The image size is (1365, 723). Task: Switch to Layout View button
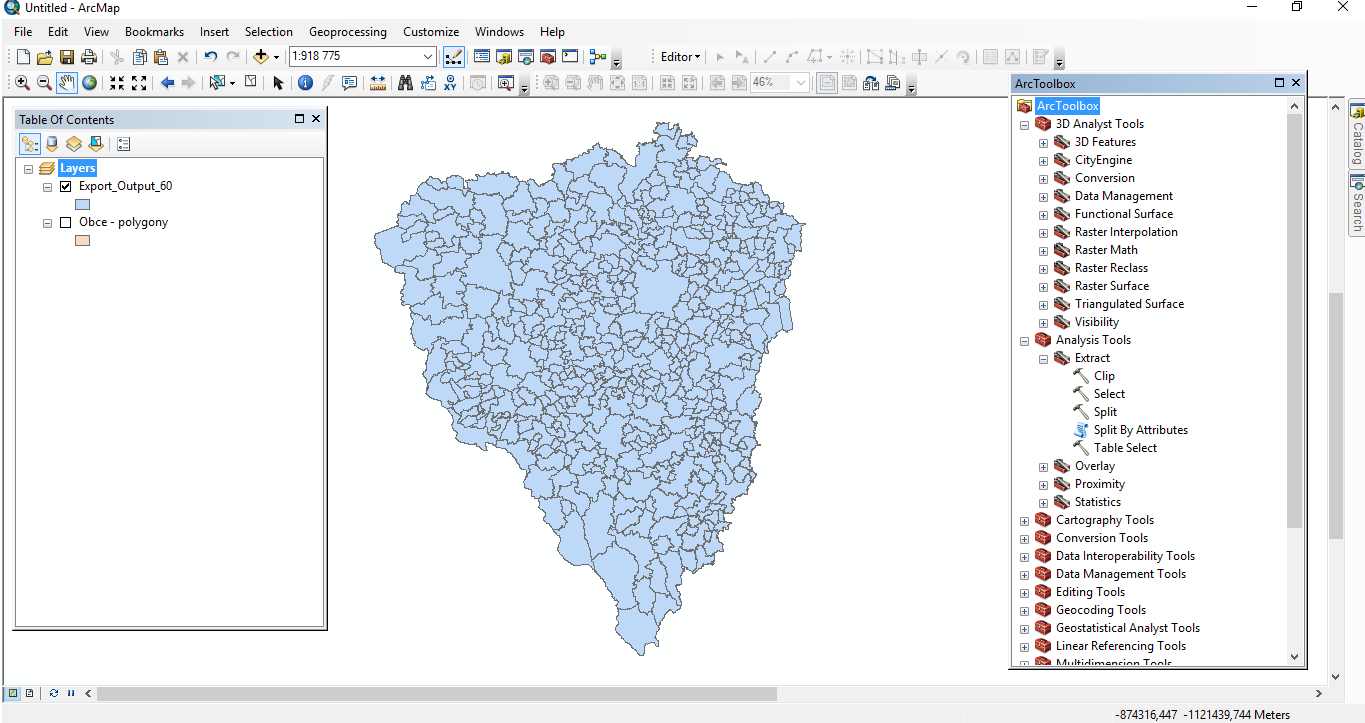[x=29, y=693]
